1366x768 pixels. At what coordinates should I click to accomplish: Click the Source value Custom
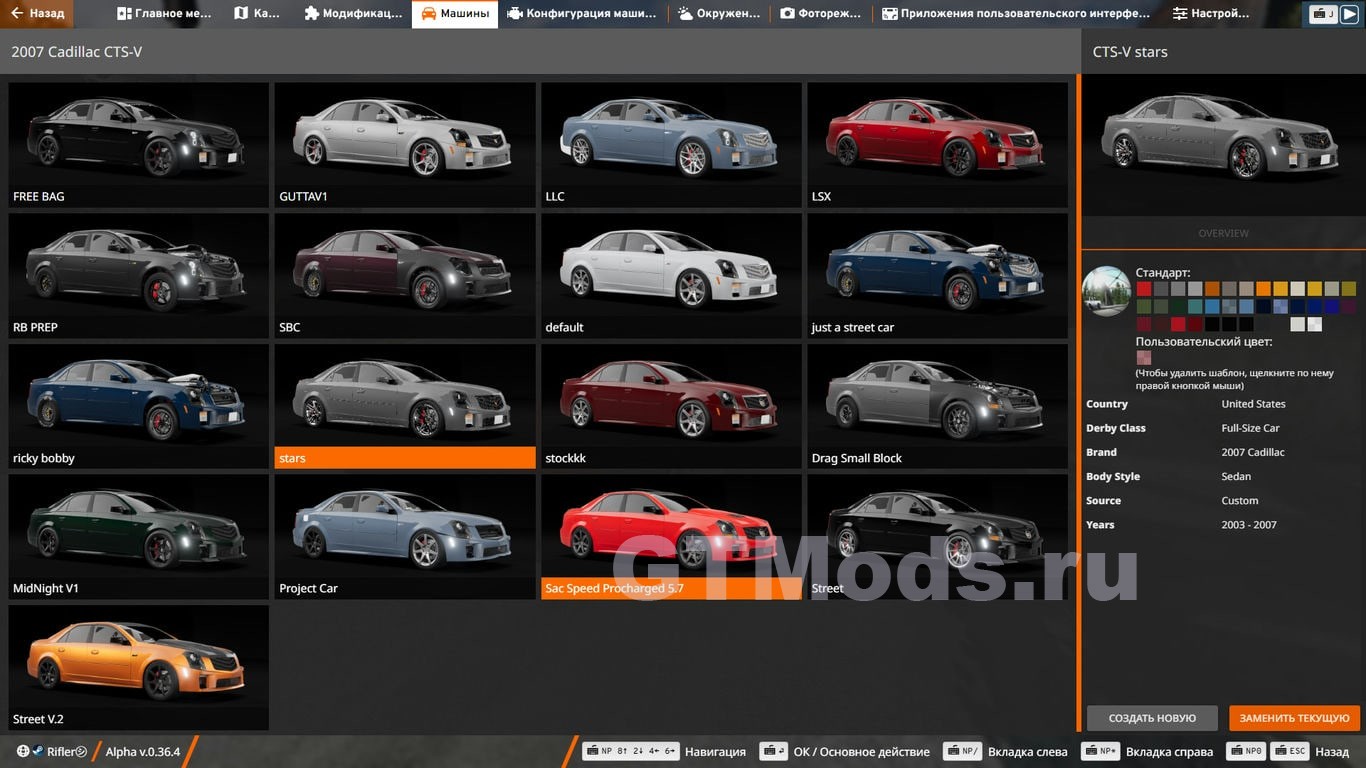(x=1240, y=500)
